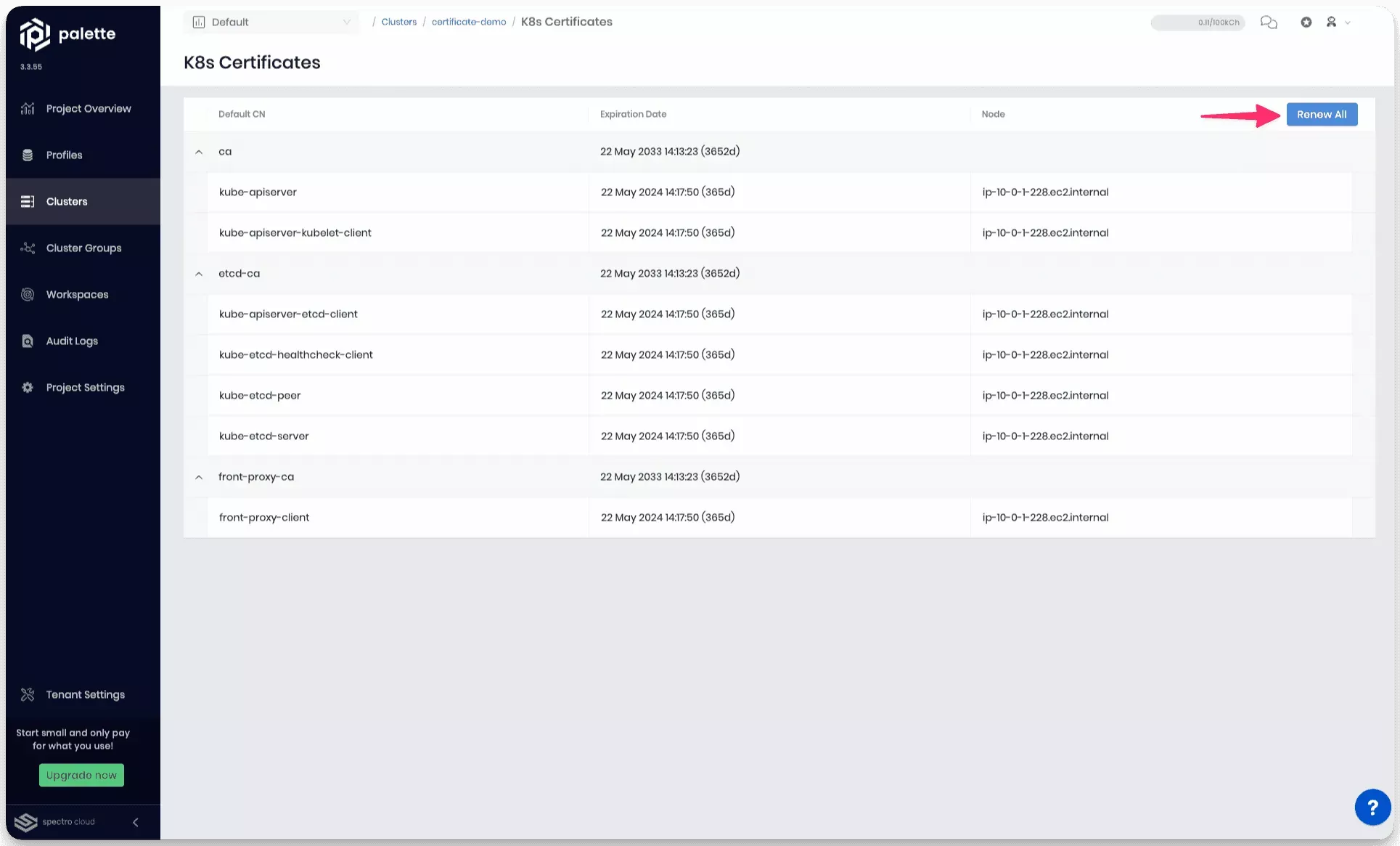Select certificate-demo breadcrumb link
This screenshot has width=1400, height=846.
[468, 21]
